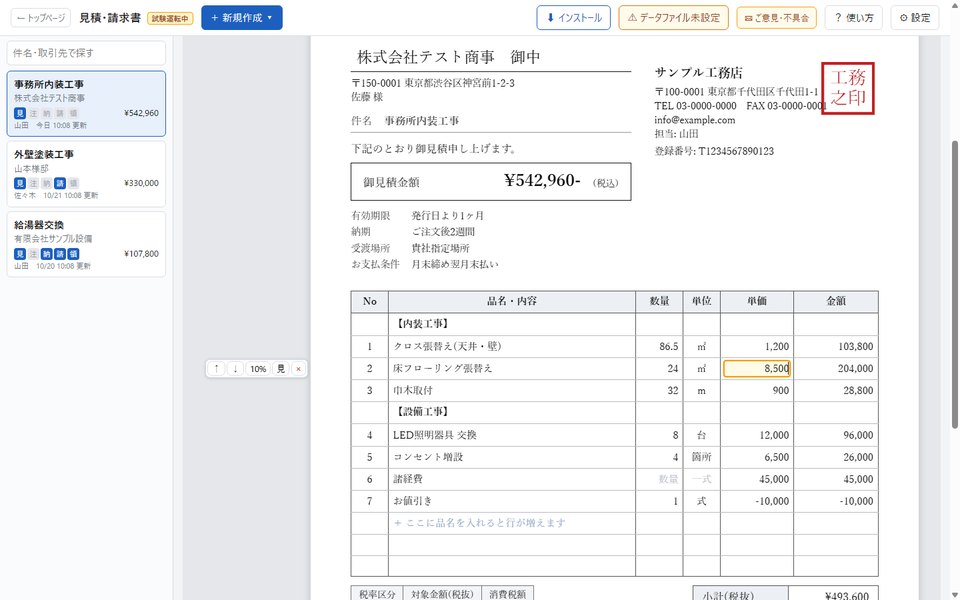Screen dimensions: 960x600
Task: Click the 納 badge on 事務所内装工事 card
Action: 47,113
